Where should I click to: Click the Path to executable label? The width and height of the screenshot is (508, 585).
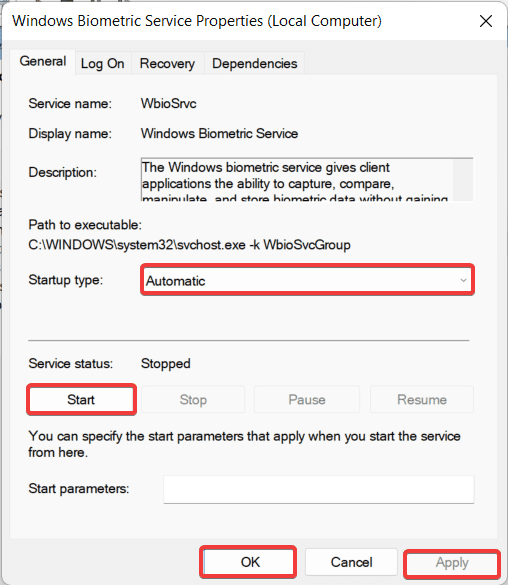coord(85,225)
